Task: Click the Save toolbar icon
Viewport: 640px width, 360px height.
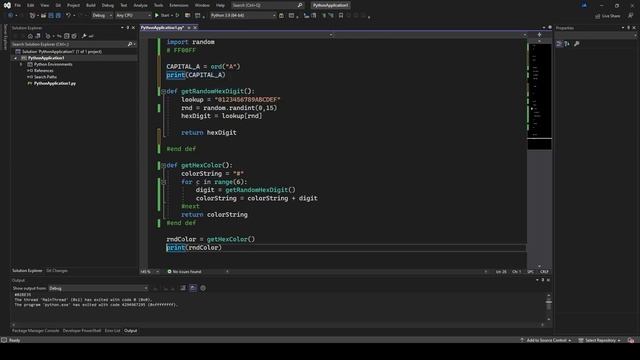Action: click(51, 16)
